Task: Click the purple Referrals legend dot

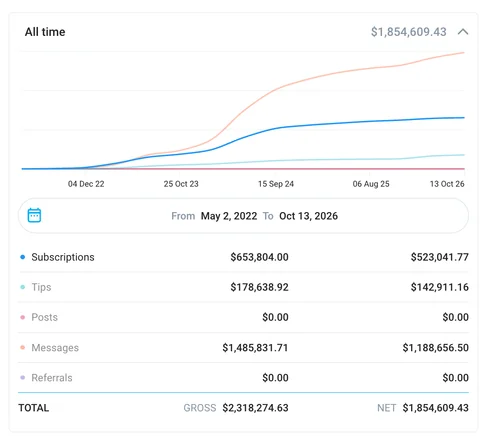Action: [23, 378]
